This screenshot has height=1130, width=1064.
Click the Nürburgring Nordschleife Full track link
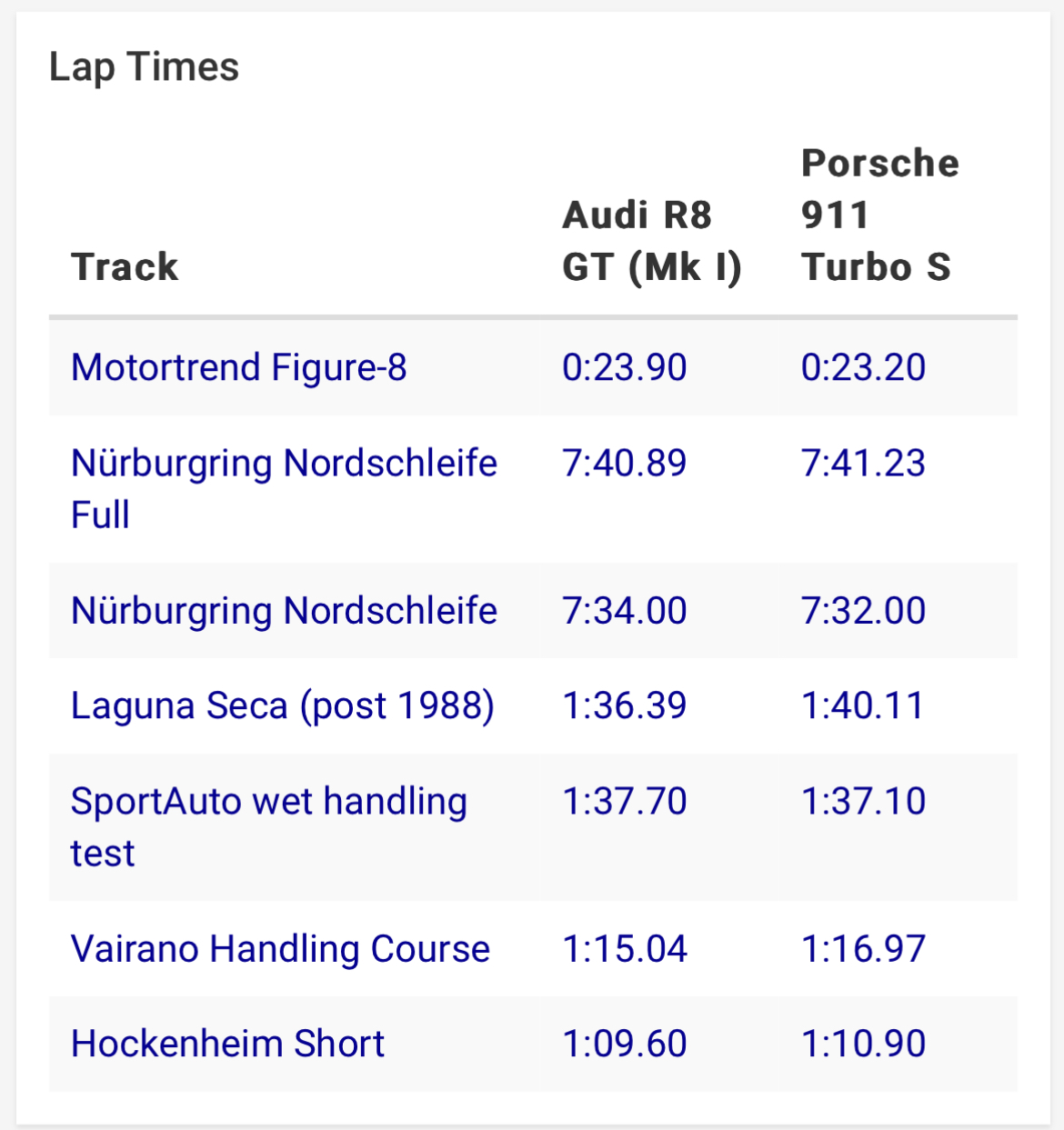point(284,464)
